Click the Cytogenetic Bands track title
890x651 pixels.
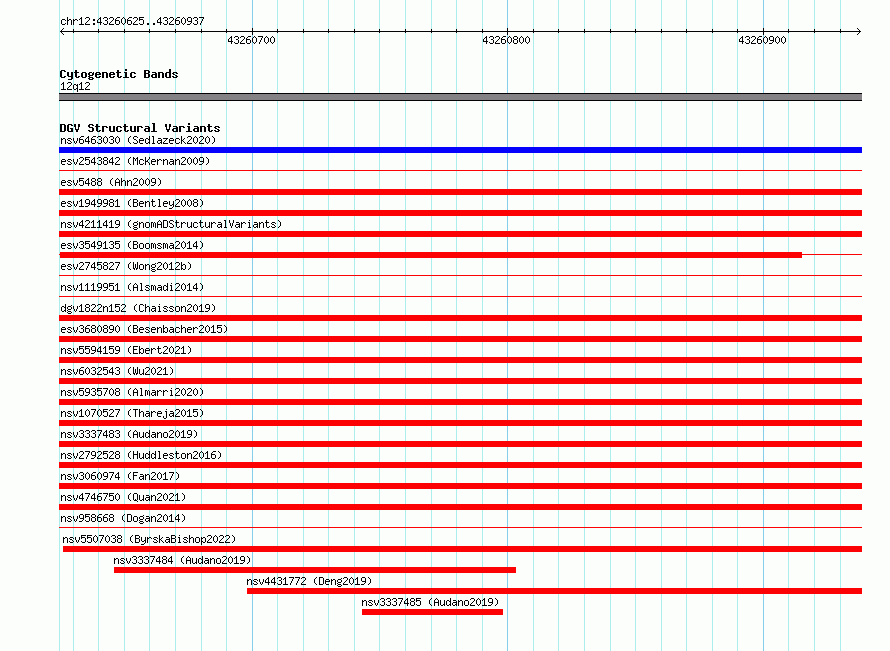(x=119, y=74)
